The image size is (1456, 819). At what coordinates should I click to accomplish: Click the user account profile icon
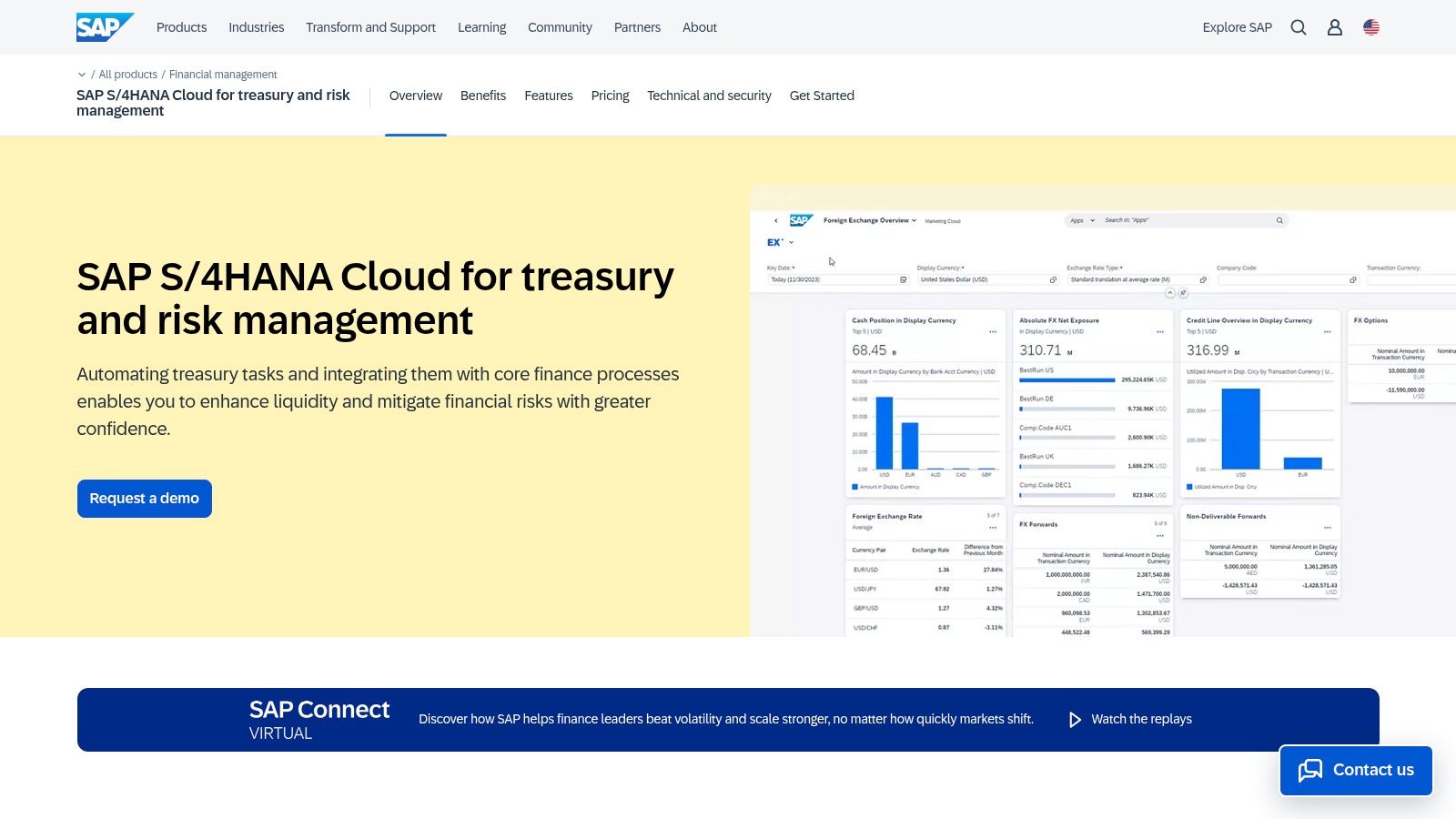tap(1335, 27)
